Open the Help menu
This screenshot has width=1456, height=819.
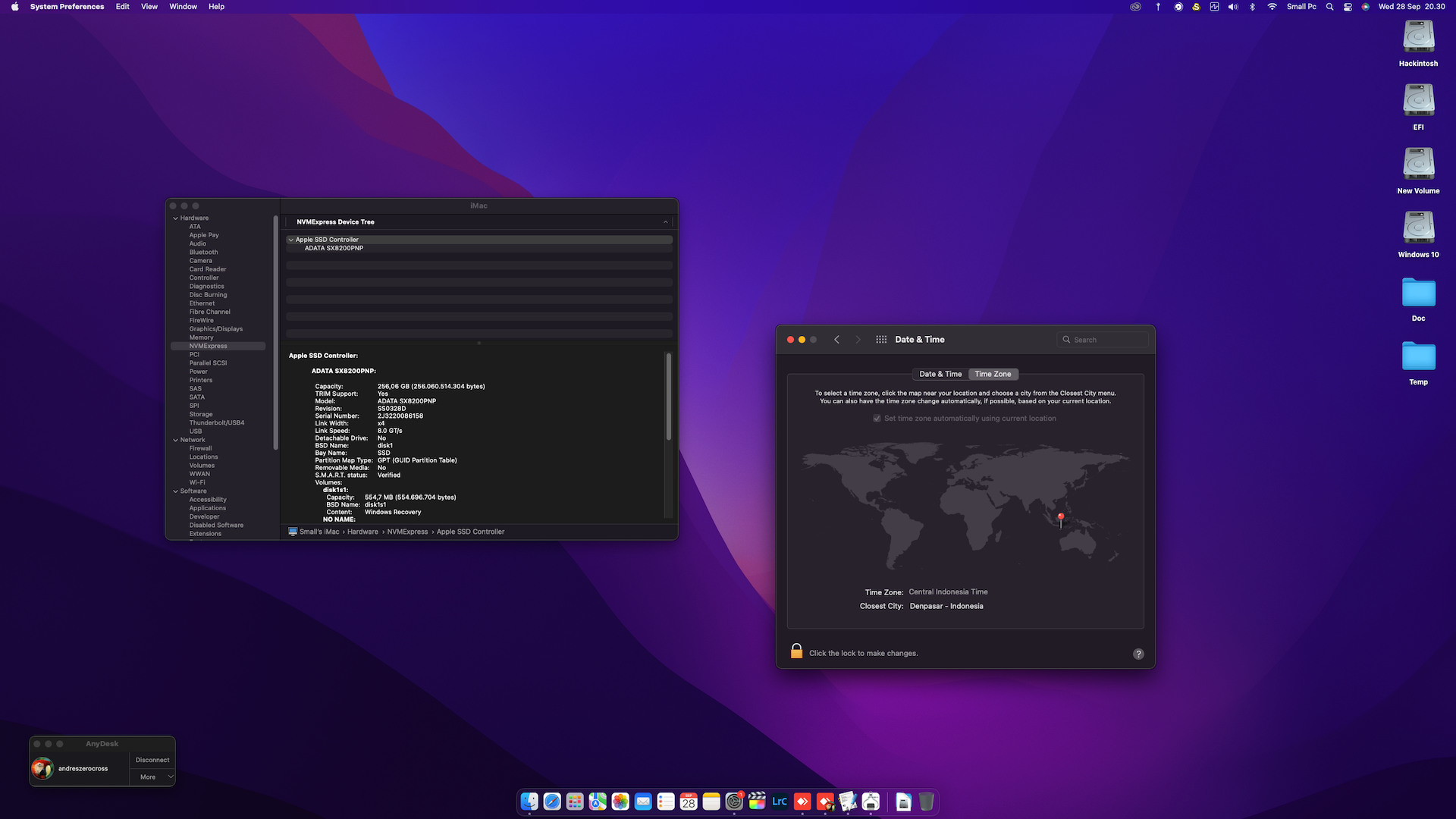click(x=216, y=7)
